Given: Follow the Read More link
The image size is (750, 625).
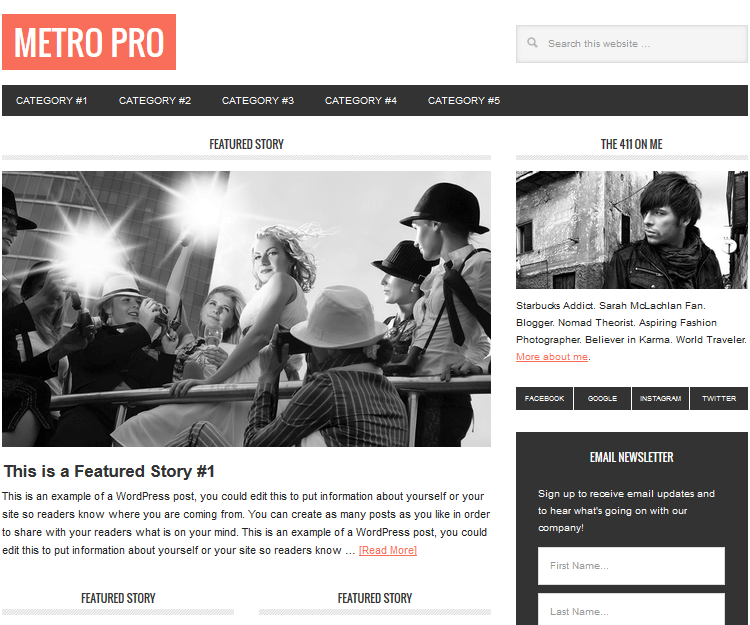Looking at the screenshot, I should click(x=388, y=550).
